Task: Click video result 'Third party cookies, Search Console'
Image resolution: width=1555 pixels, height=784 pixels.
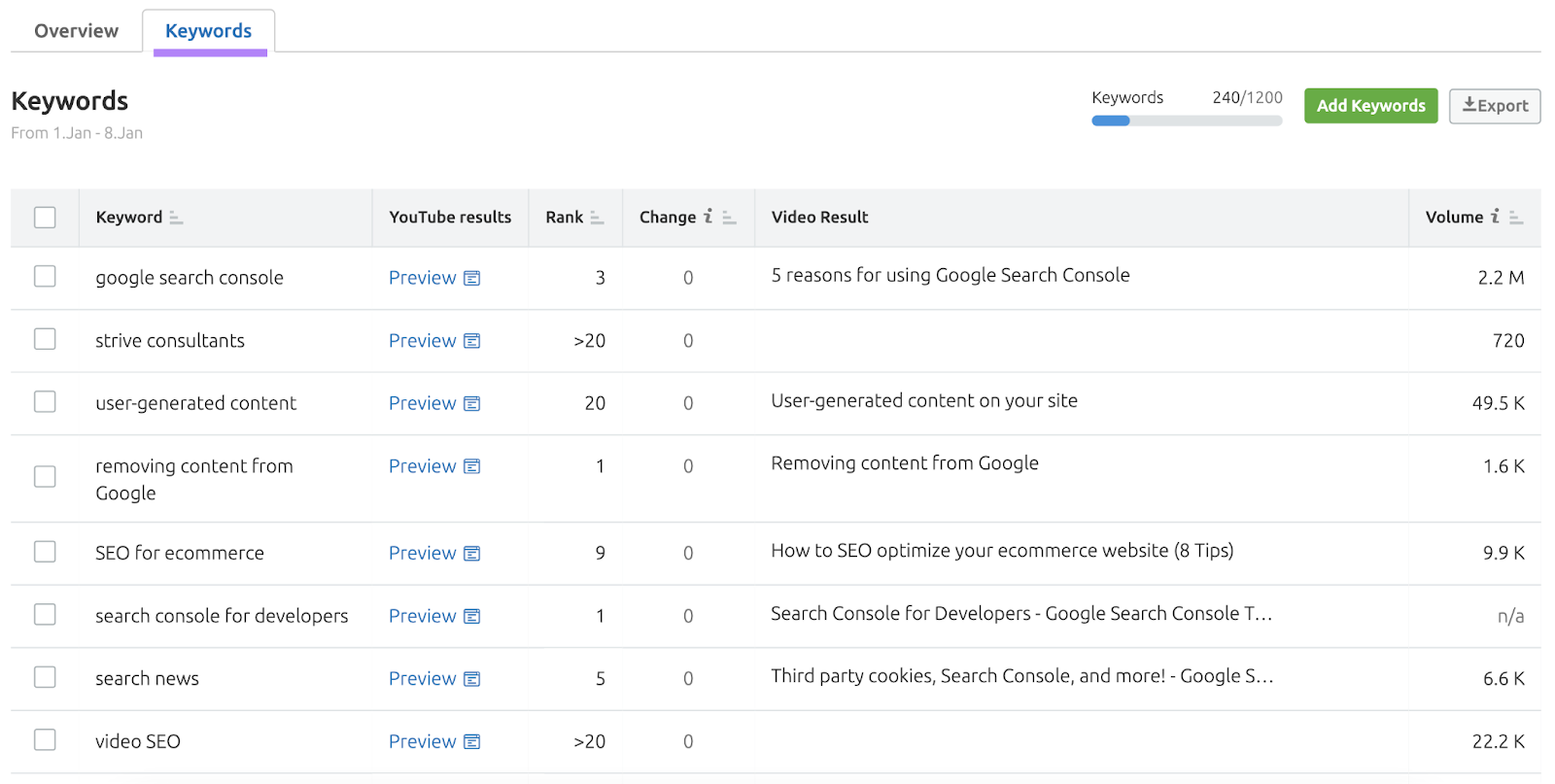Action: 1022,676
